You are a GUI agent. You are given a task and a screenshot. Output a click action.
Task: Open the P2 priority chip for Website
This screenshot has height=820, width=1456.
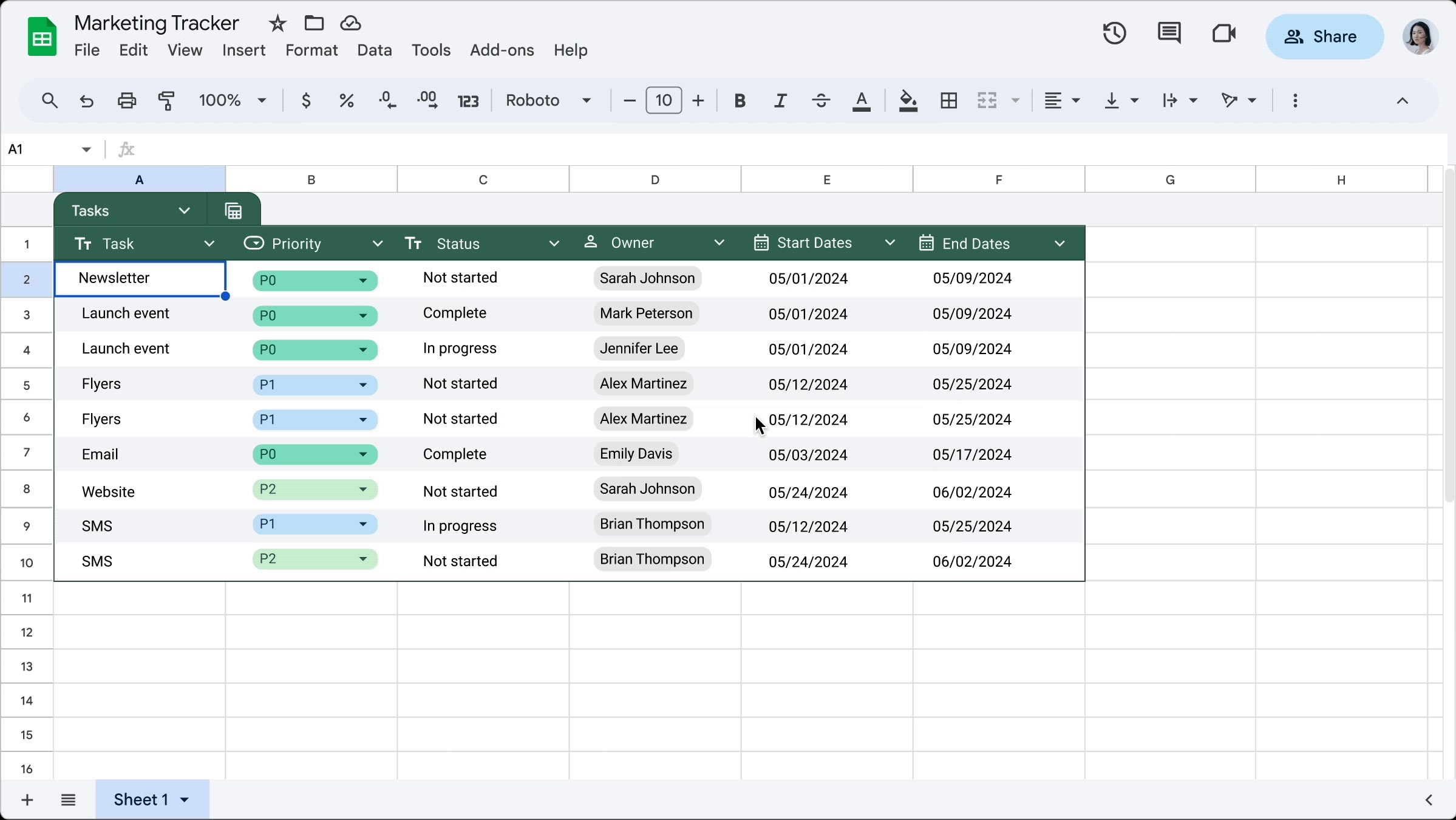pyautogui.click(x=315, y=490)
